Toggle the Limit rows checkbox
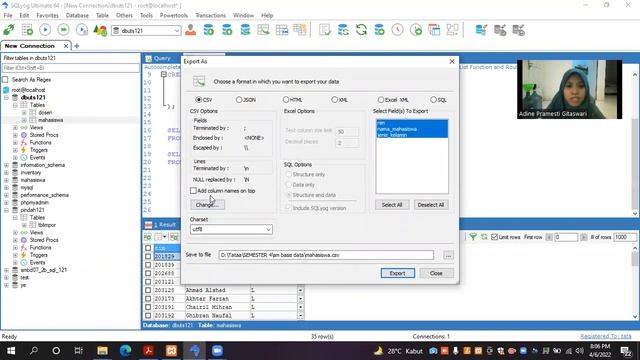Screen dimensions: 640x360 point(494,237)
